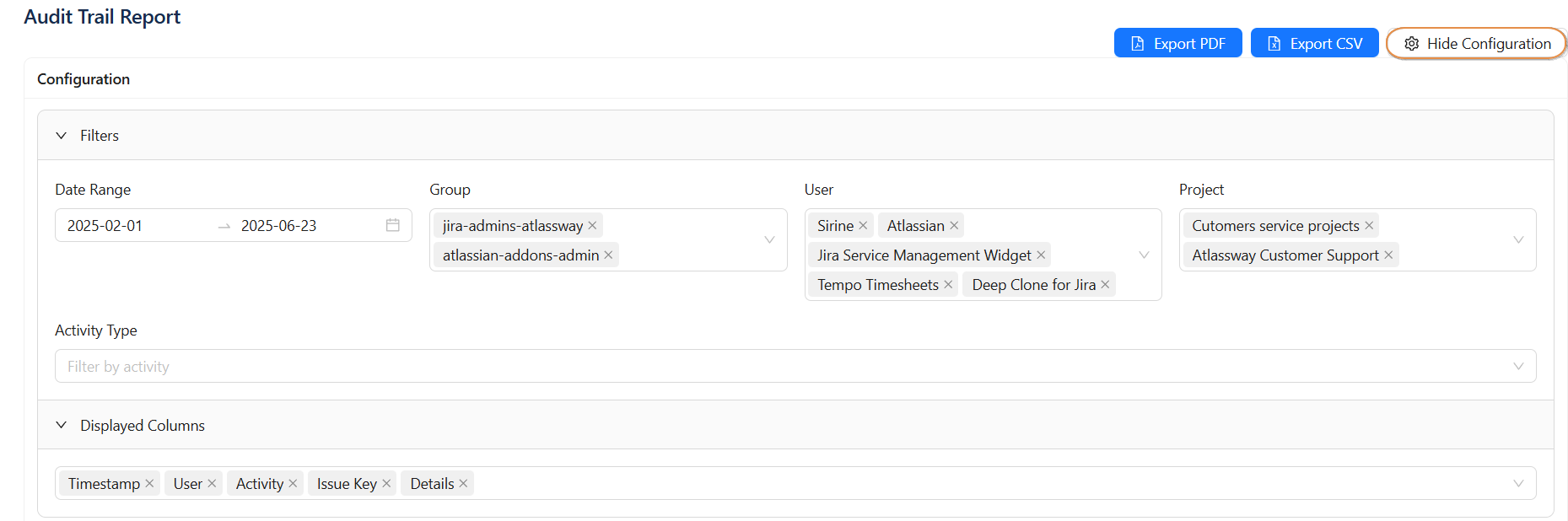Click Hide Configuration button
The width and height of the screenshot is (1568, 521).
[1476, 43]
